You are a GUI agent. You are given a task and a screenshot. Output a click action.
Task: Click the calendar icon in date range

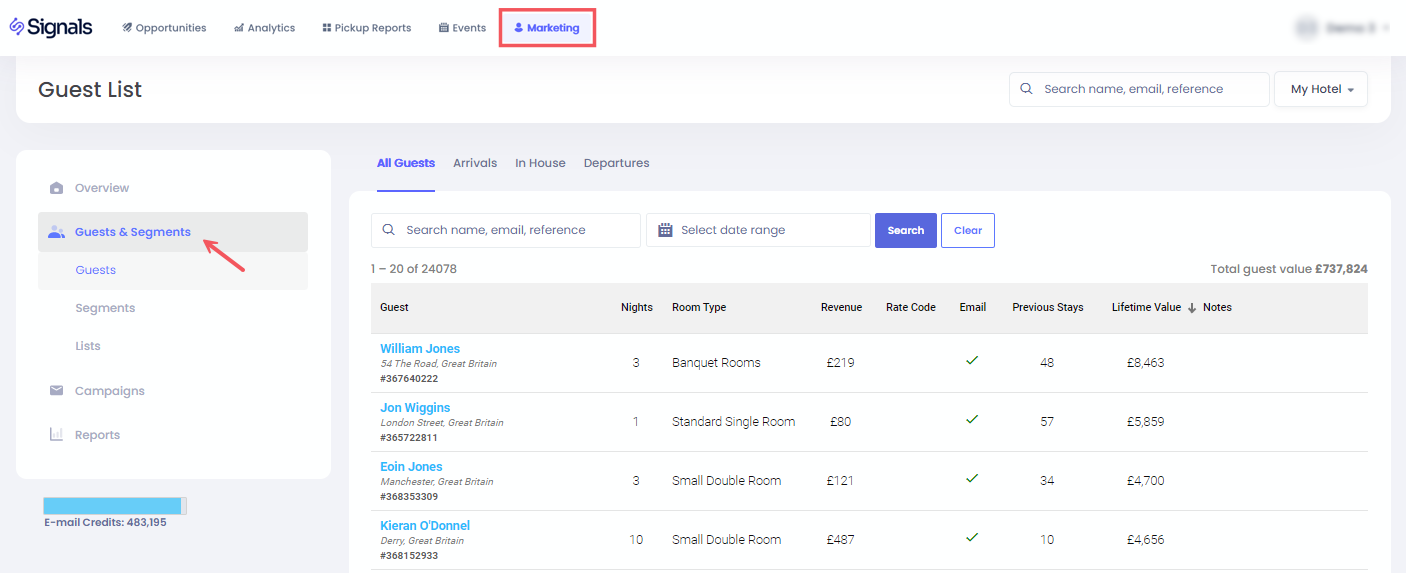(665, 230)
